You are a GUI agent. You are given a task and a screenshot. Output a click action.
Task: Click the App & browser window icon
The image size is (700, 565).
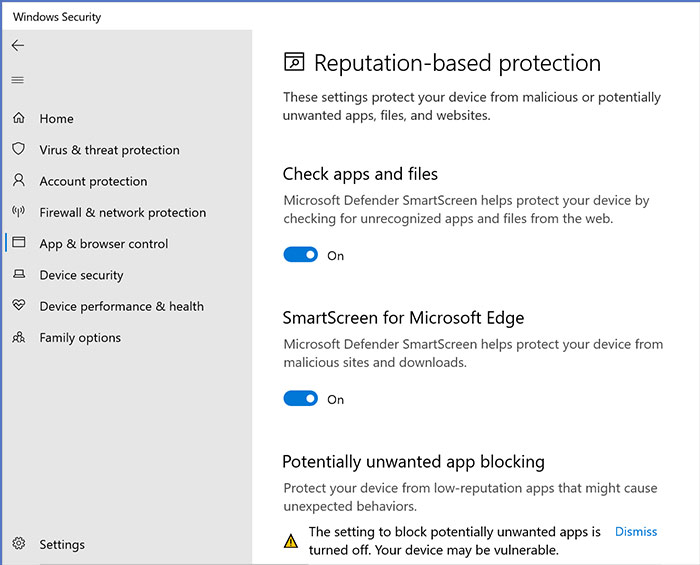click(x=19, y=242)
